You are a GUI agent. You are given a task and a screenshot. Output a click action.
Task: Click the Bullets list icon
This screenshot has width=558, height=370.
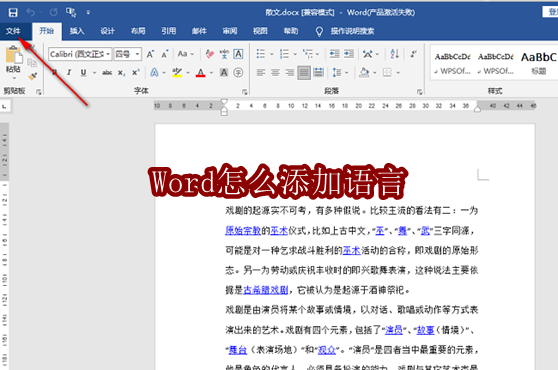click(261, 54)
